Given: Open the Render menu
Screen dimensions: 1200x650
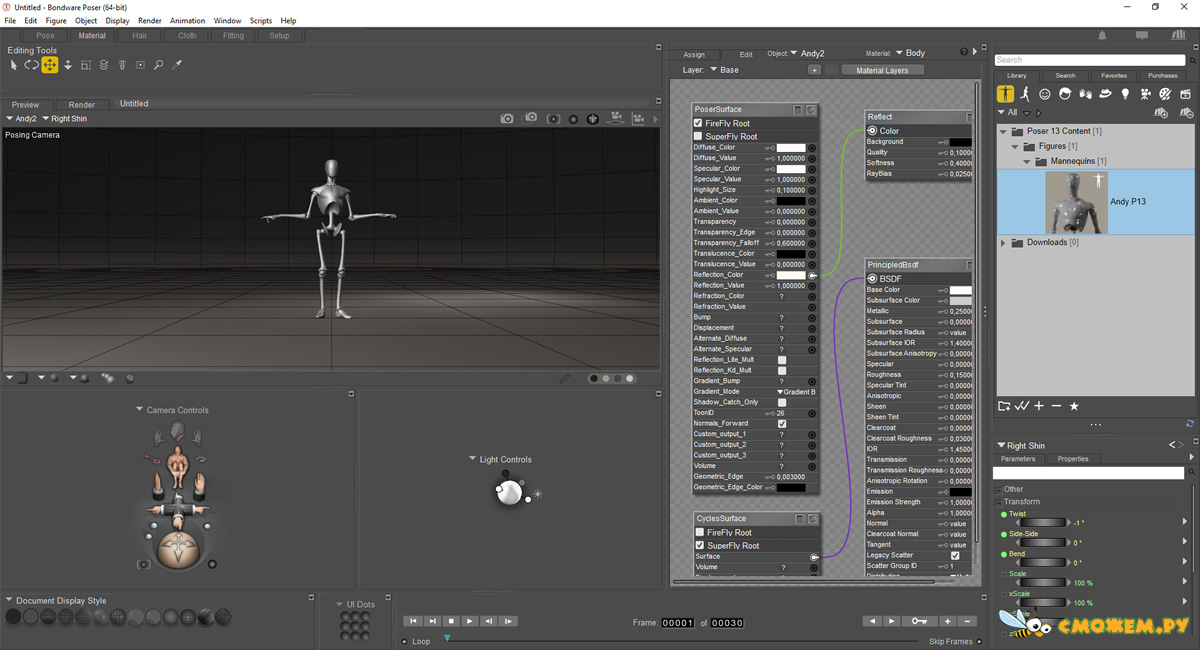Looking at the screenshot, I should click(x=150, y=20).
